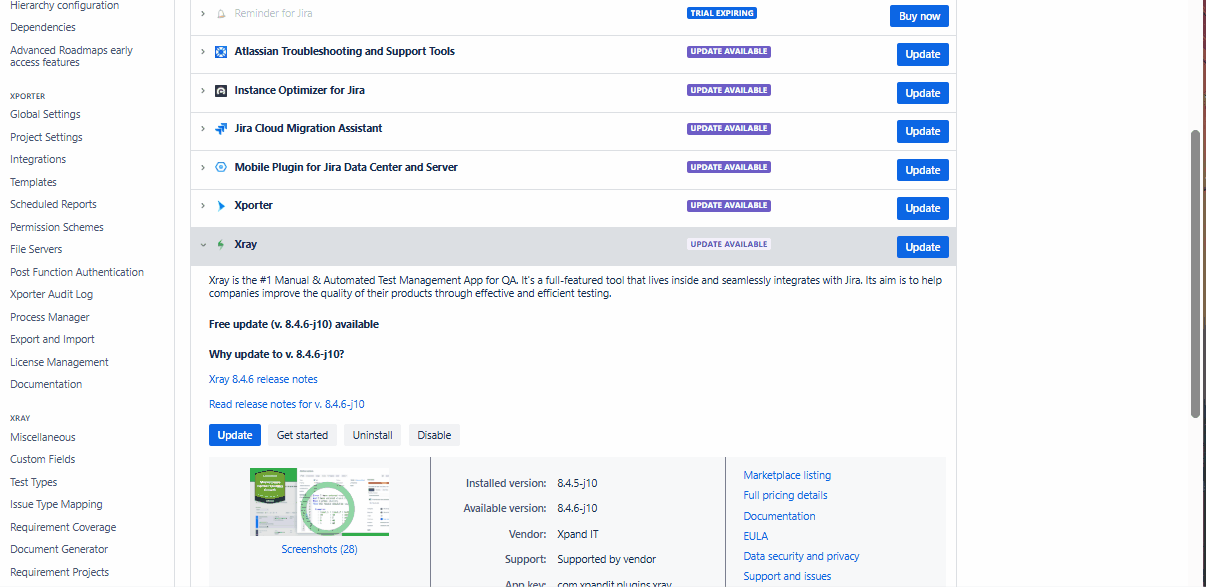Open Xray 8.4.6 release notes link
This screenshot has width=1206, height=587.
click(x=263, y=379)
